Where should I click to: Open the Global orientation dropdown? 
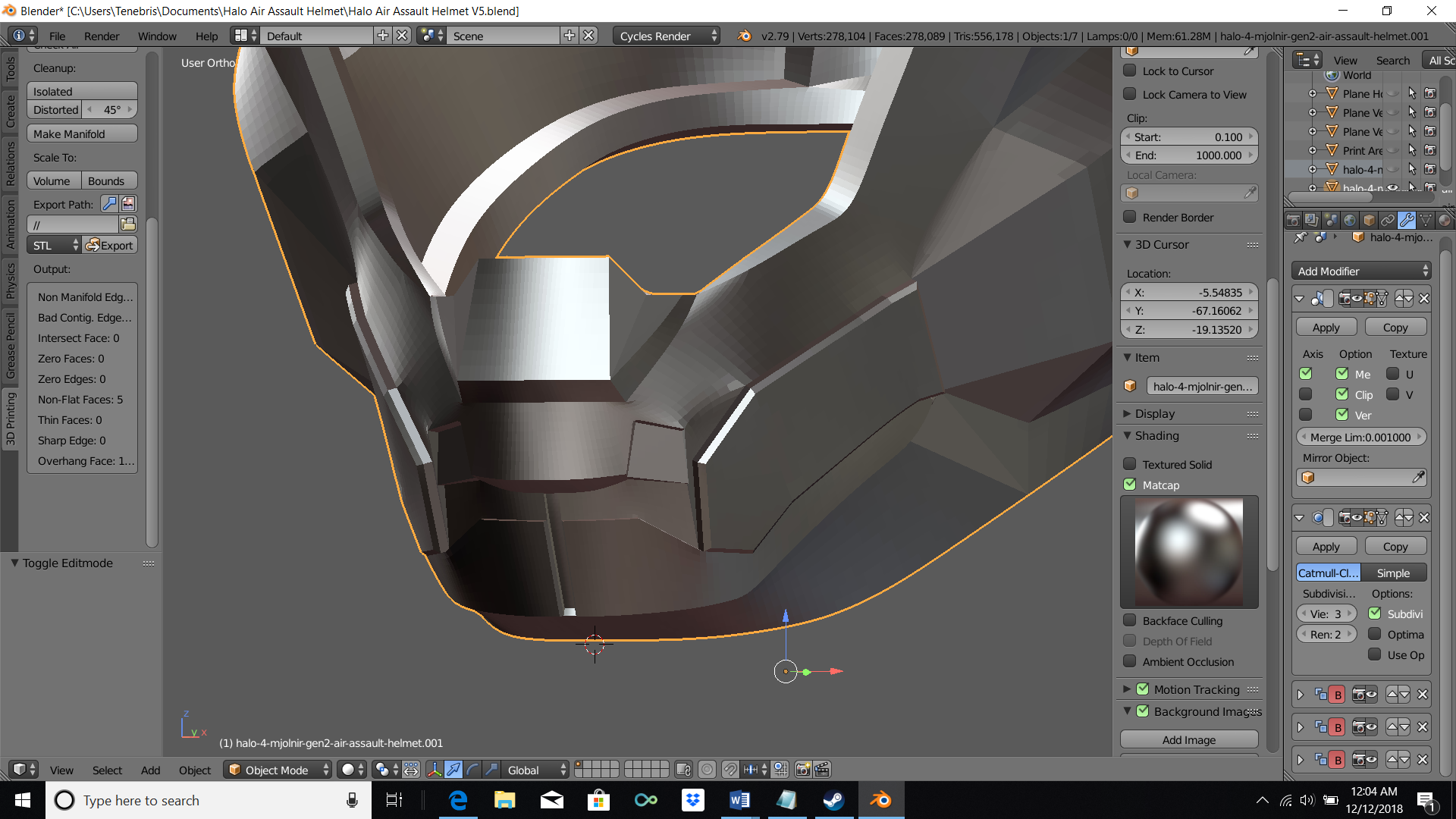coord(536,770)
